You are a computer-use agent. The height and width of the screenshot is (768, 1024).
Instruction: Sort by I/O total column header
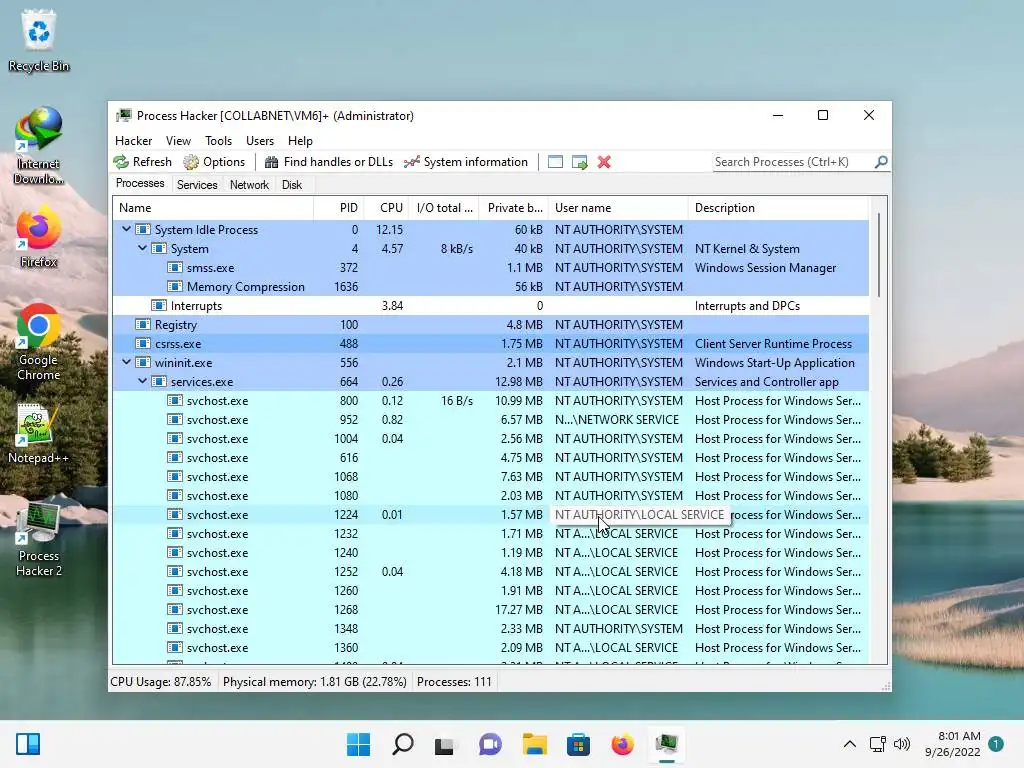click(444, 208)
